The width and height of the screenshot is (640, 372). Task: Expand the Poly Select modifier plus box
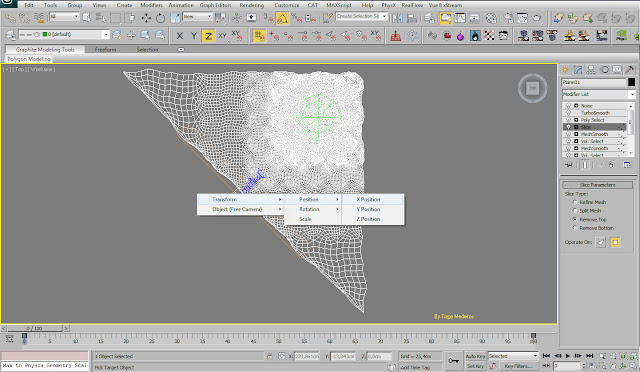tap(576, 120)
